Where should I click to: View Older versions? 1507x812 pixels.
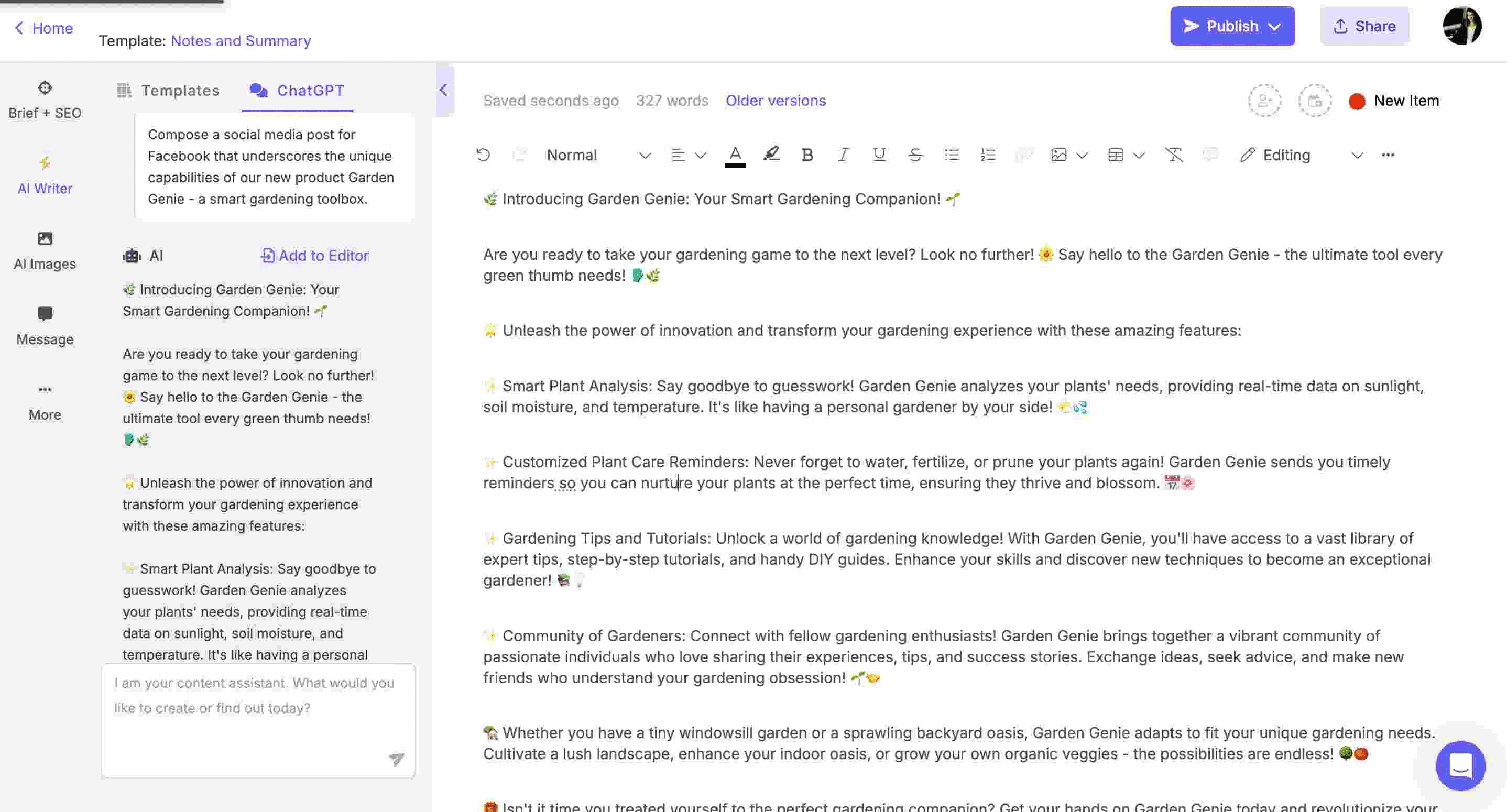pyautogui.click(x=776, y=101)
